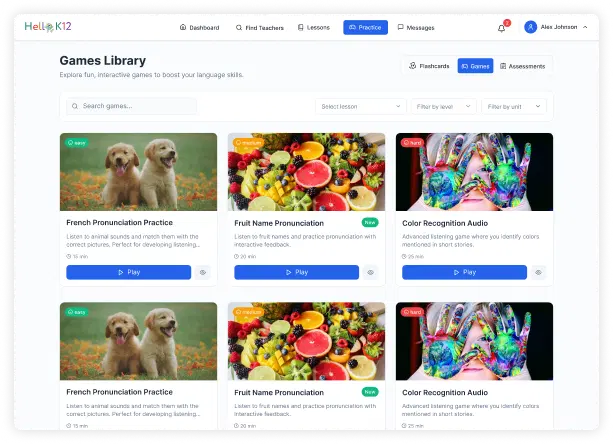
Task: Click medium badge on second-row fruit card
Action: 248,312
